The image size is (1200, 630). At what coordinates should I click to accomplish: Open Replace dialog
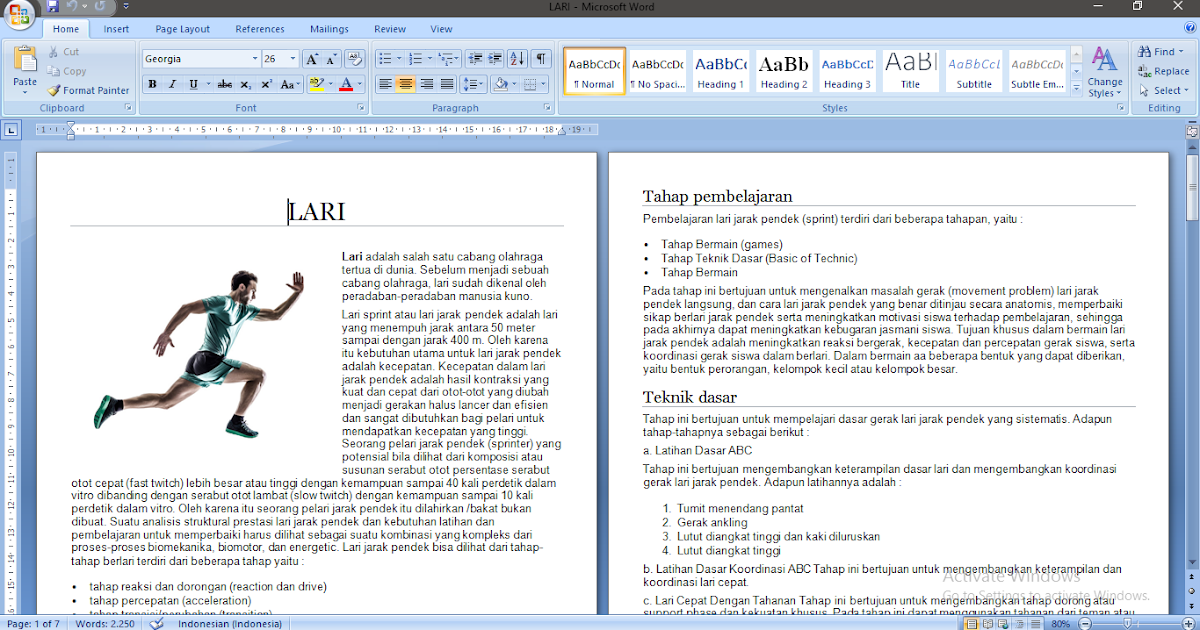(x=1163, y=71)
